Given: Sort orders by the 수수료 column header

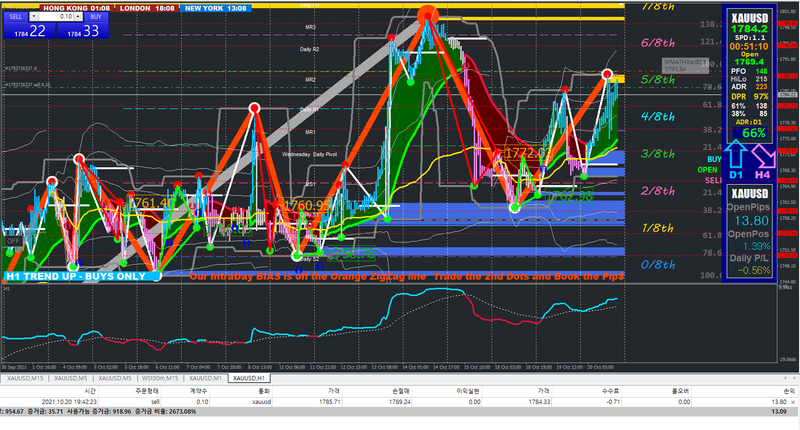Looking at the screenshot, I should tap(610, 391).
